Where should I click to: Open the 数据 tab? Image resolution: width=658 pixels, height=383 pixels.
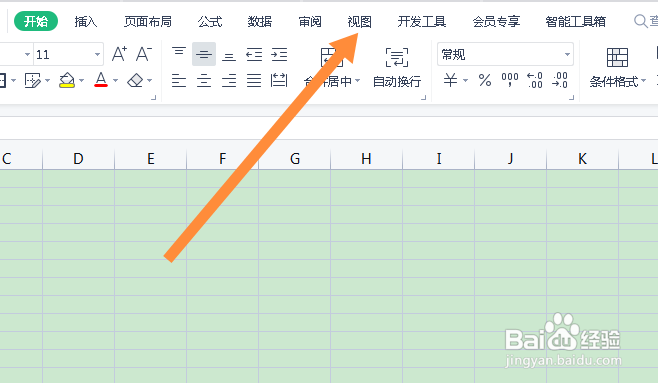pyautogui.click(x=260, y=21)
